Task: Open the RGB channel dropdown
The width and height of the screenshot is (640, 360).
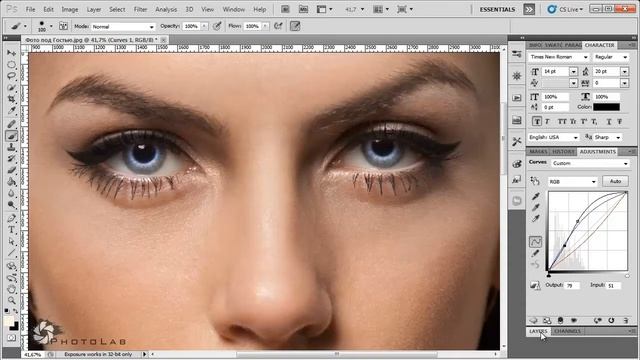Action: pos(572,182)
